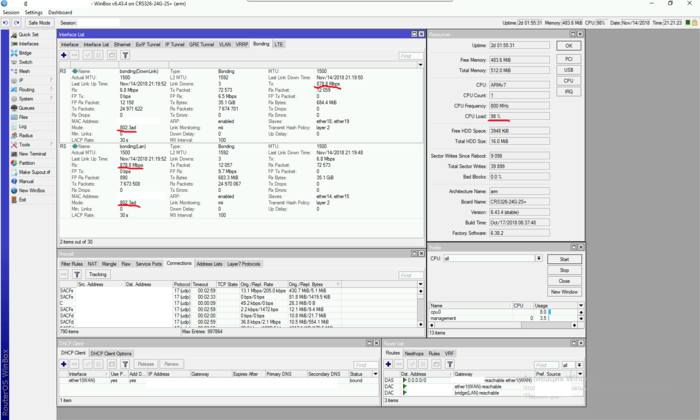Switch to Connections tab in Firewall
Screen dimensions: 700x420
click(x=179, y=263)
